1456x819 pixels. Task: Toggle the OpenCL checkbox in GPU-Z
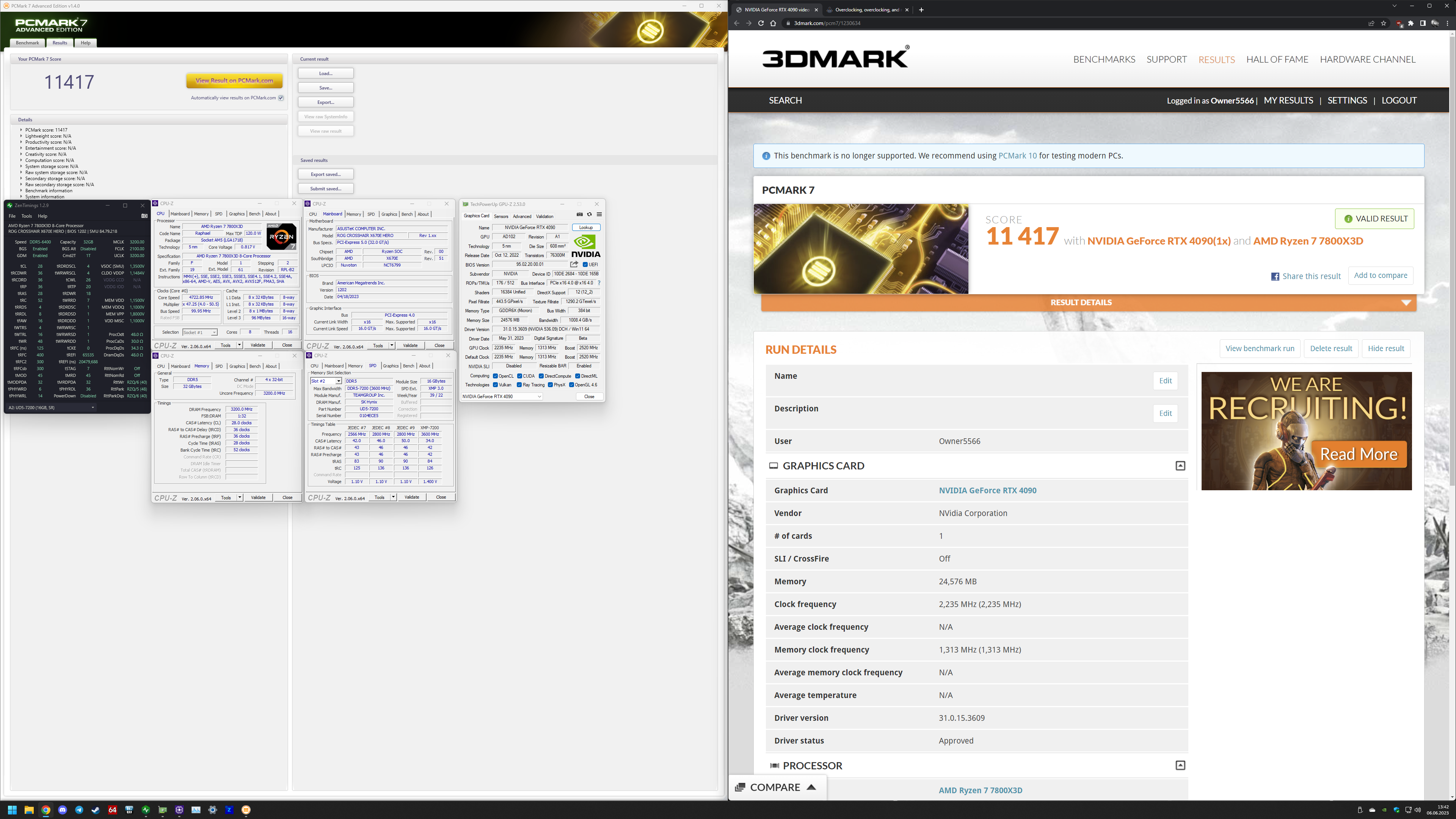[x=495, y=376]
